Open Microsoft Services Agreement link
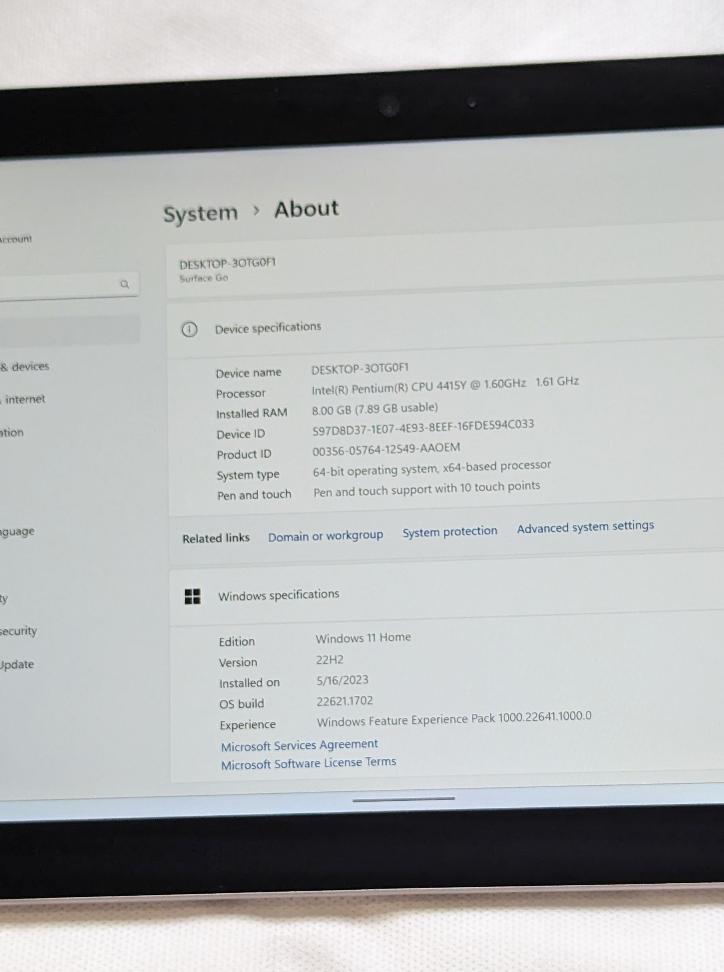Screen dimensions: 724x972 299,745
